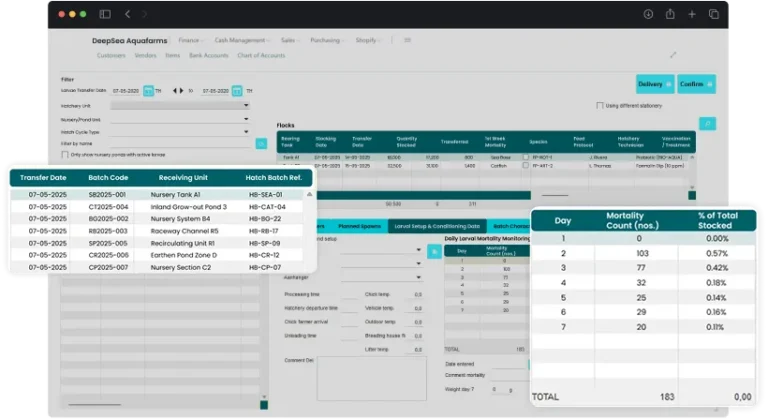
Task: Open calendar picker for start transfer date
Action: click(148, 91)
